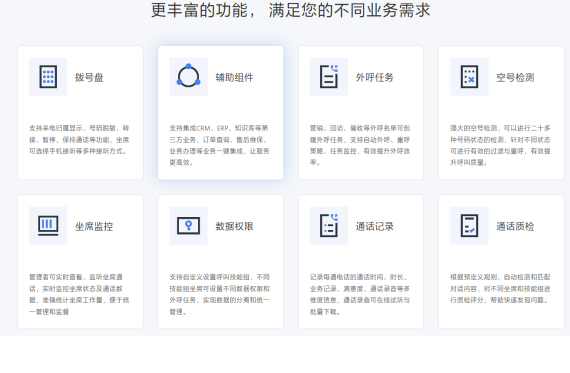Screen dimensions: 570x373
Task: Select the 坐席监控 card title
Action: click(94, 226)
